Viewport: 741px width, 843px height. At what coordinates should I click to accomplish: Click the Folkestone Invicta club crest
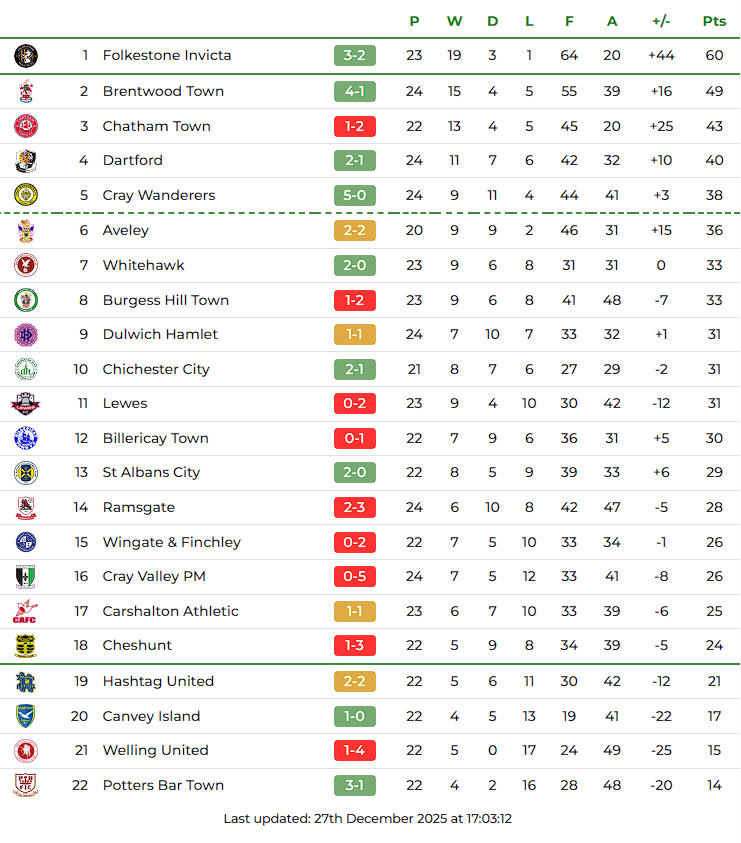[x=26, y=56]
